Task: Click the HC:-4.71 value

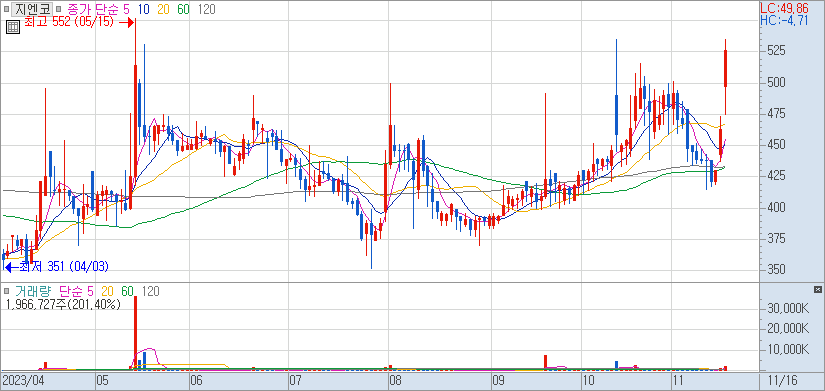Action: (784, 21)
